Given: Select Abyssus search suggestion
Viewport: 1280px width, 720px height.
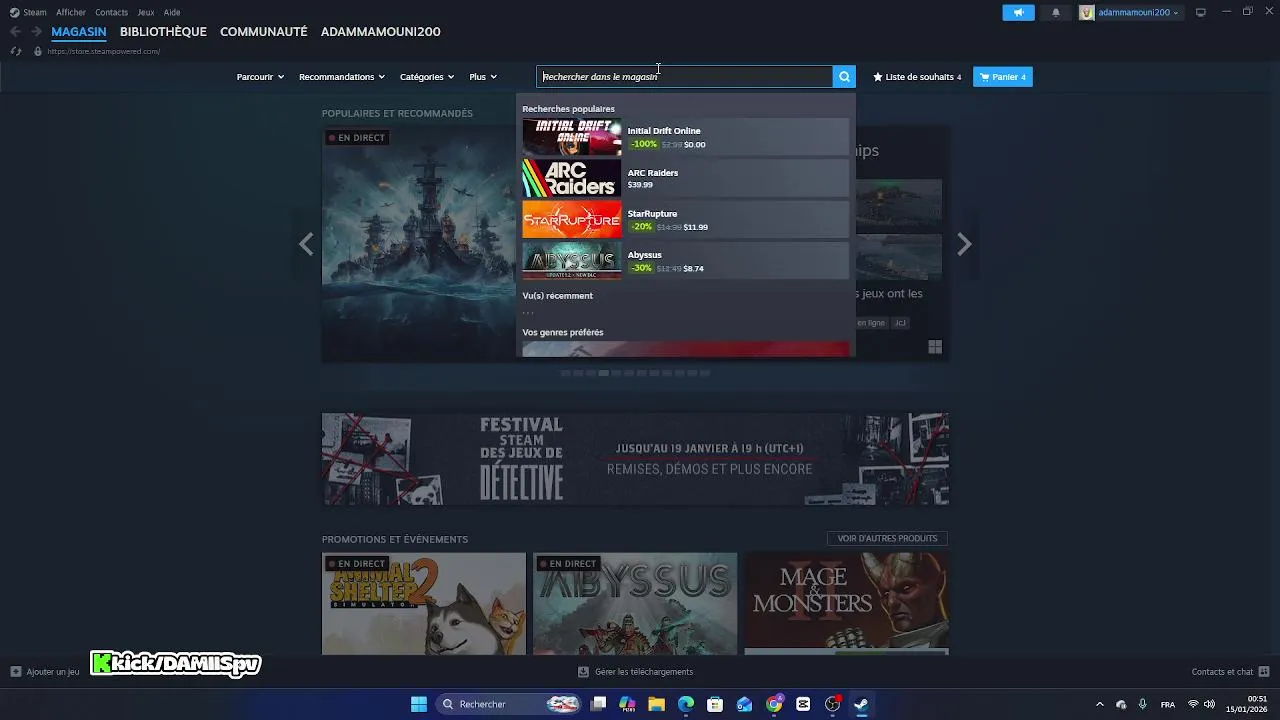Looking at the screenshot, I should click(x=685, y=261).
